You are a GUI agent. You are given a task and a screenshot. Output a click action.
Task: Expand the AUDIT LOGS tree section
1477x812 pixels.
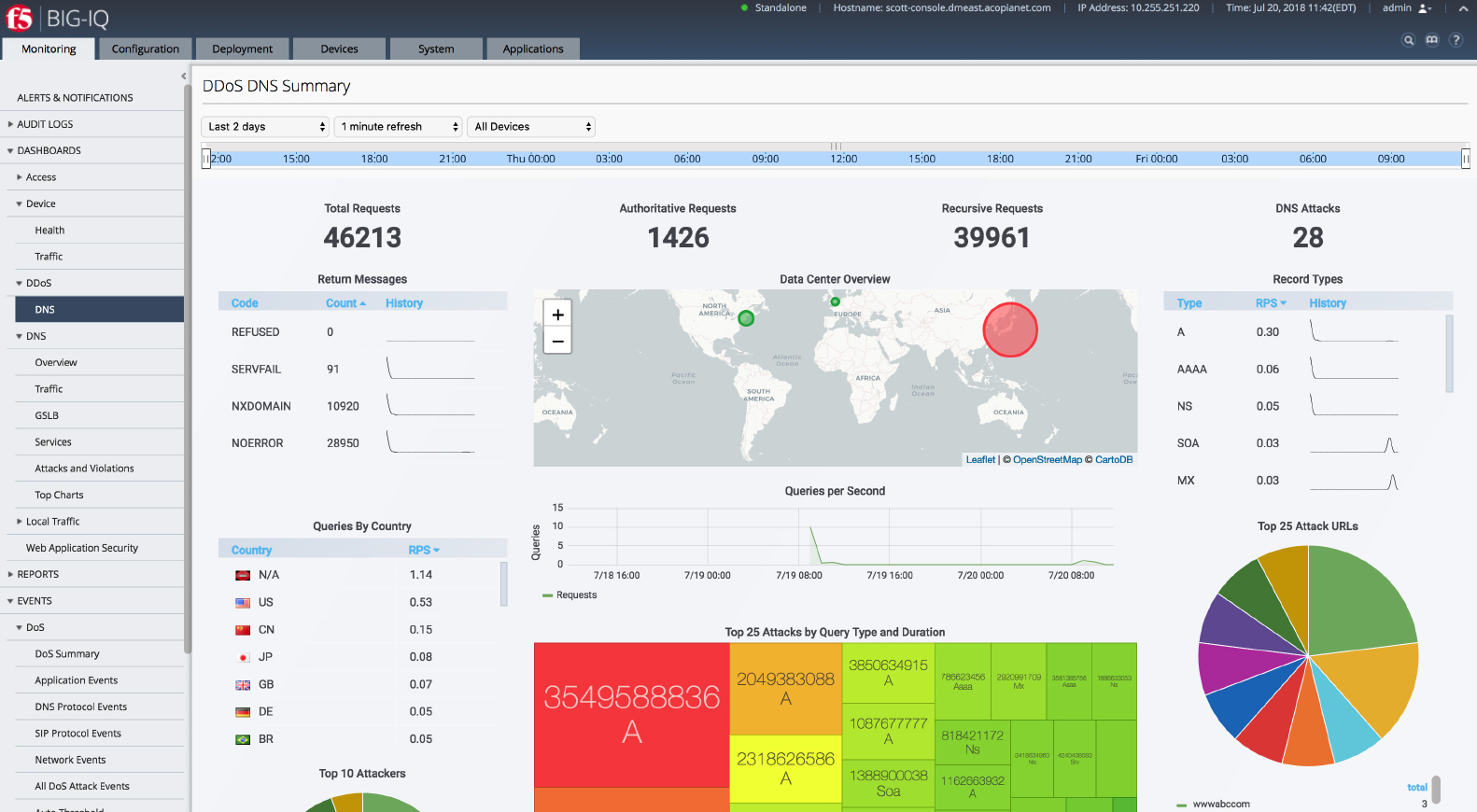[x=11, y=124]
